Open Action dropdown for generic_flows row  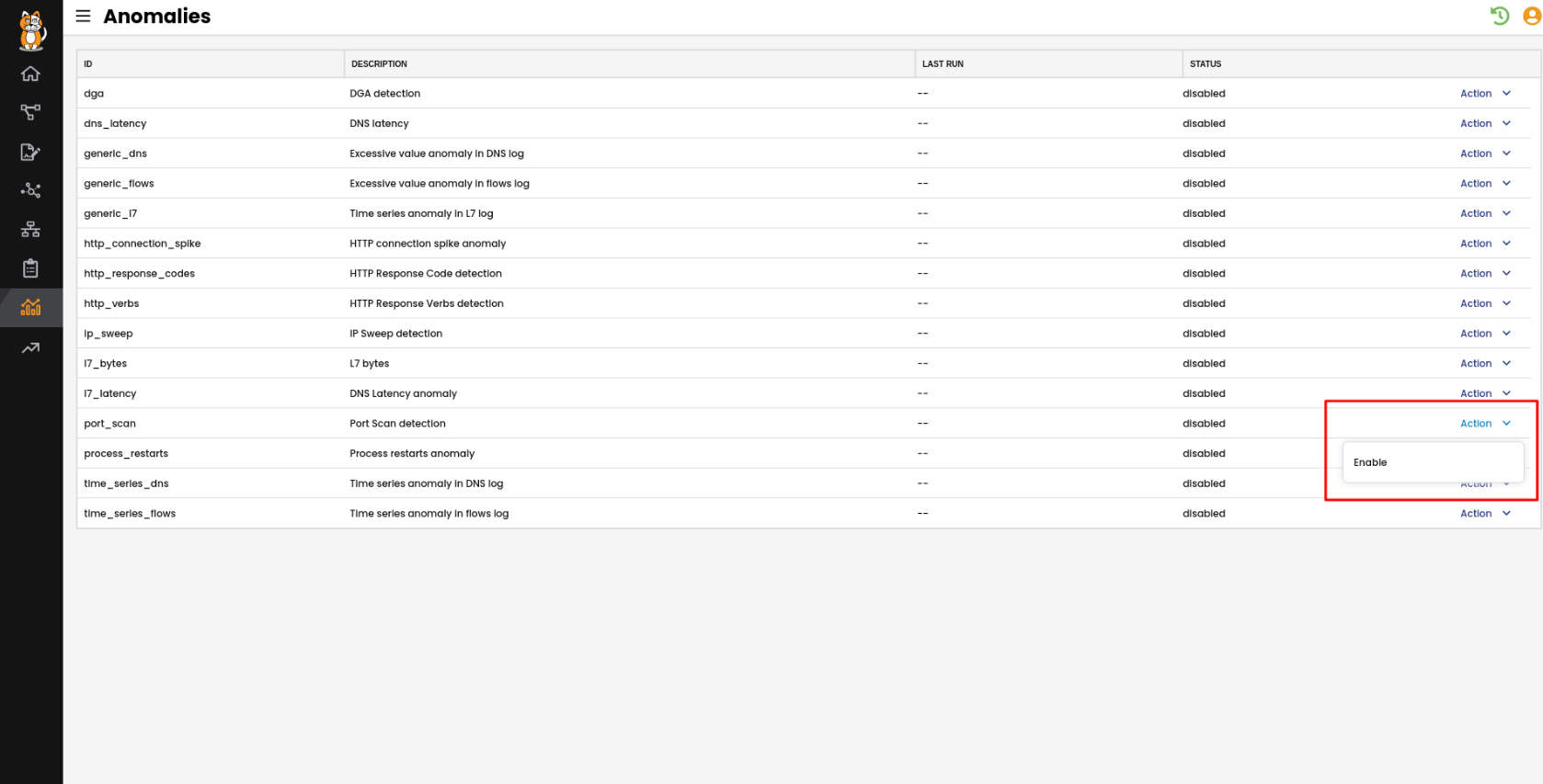tap(1485, 184)
